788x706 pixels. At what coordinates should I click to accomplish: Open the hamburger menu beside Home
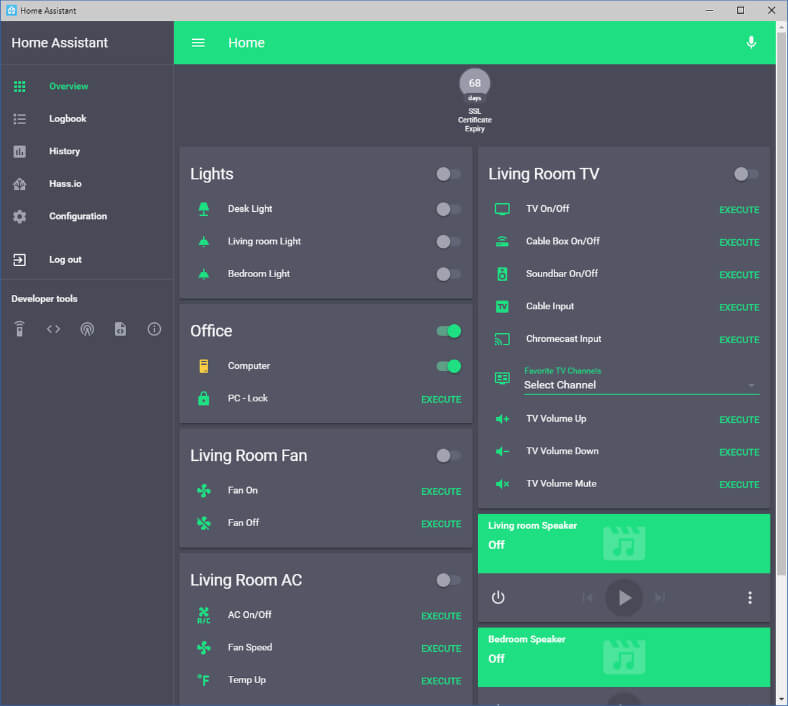click(198, 43)
